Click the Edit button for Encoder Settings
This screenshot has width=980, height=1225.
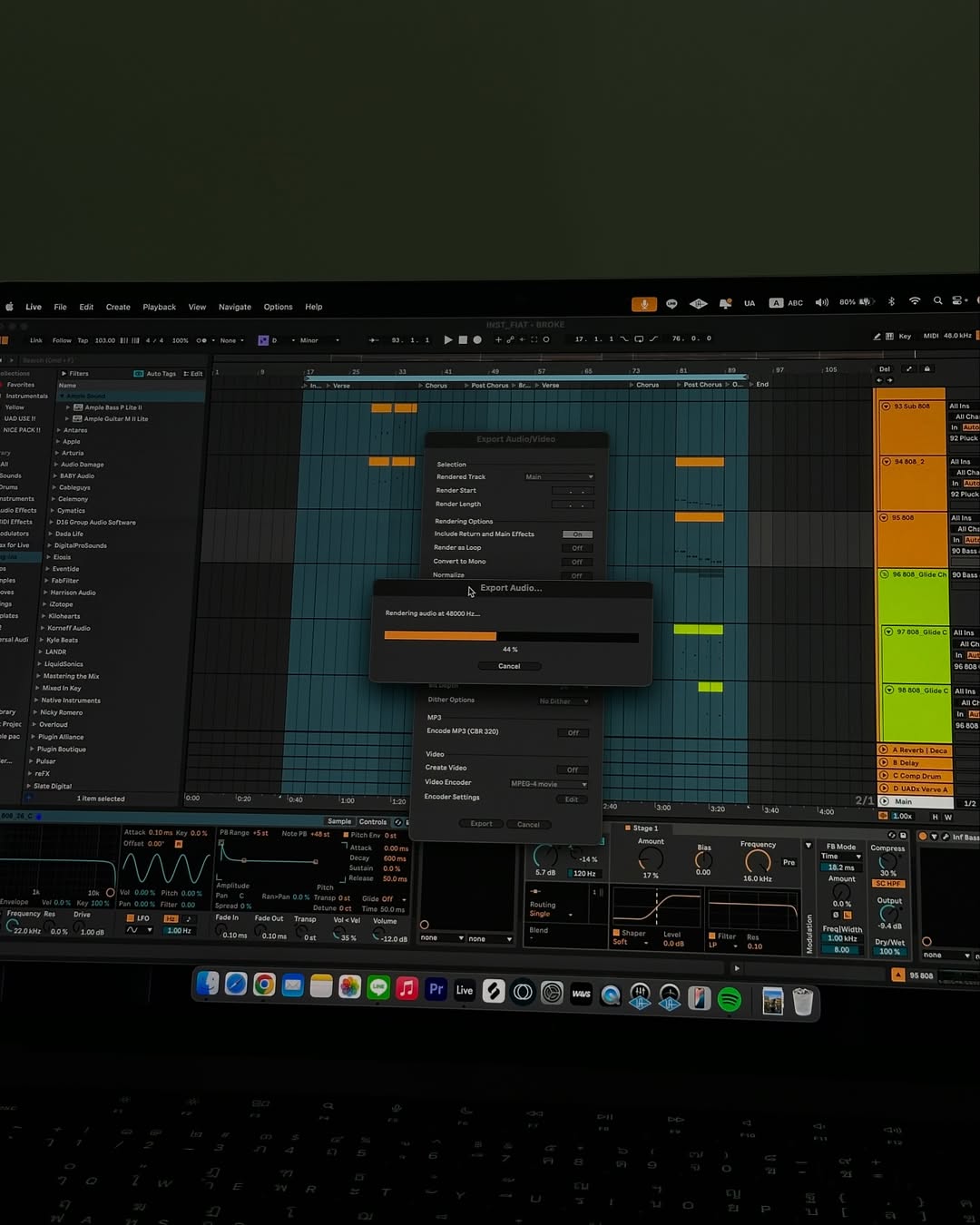coord(572,799)
